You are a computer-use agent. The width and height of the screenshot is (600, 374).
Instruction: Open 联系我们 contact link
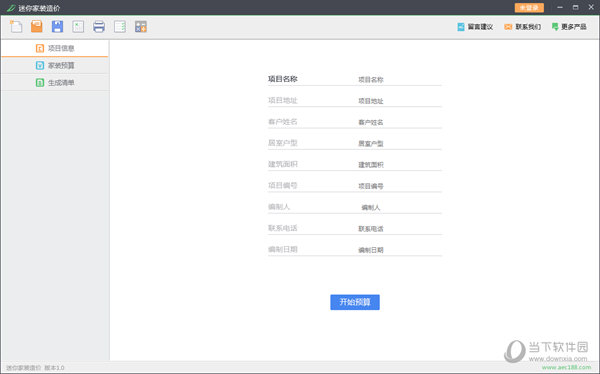coord(523,27)
